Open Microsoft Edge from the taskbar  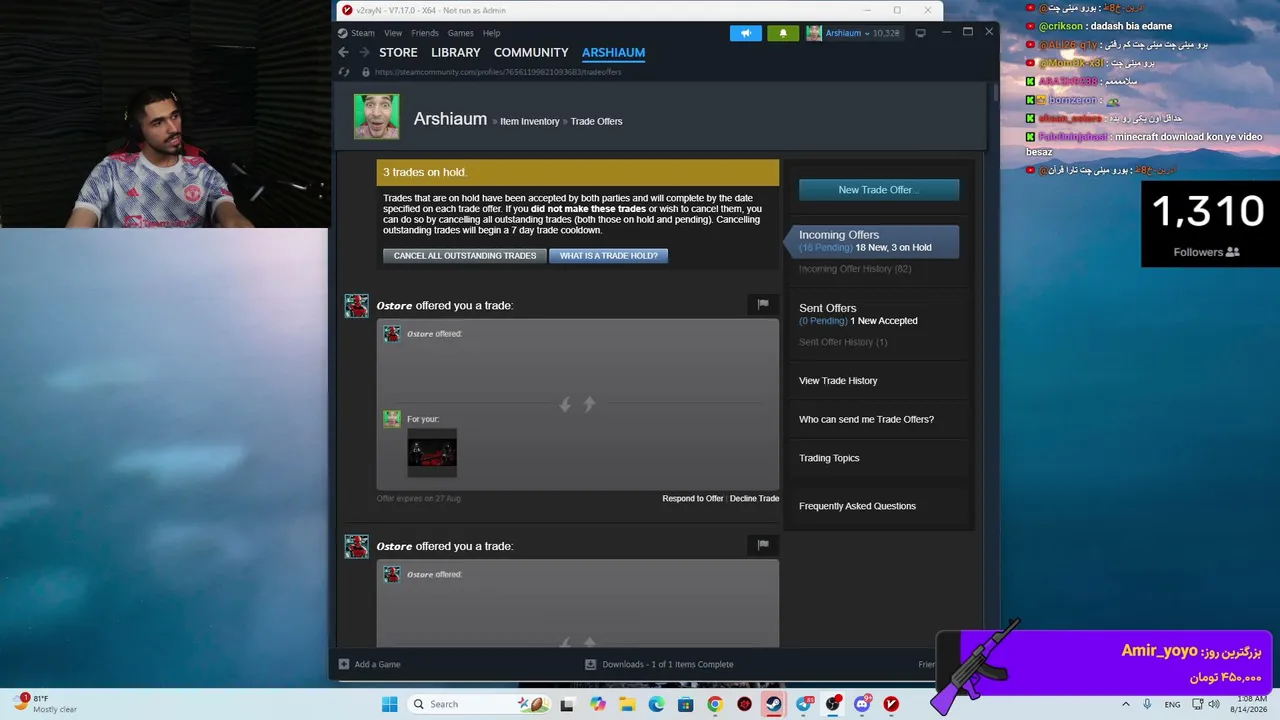656,704
